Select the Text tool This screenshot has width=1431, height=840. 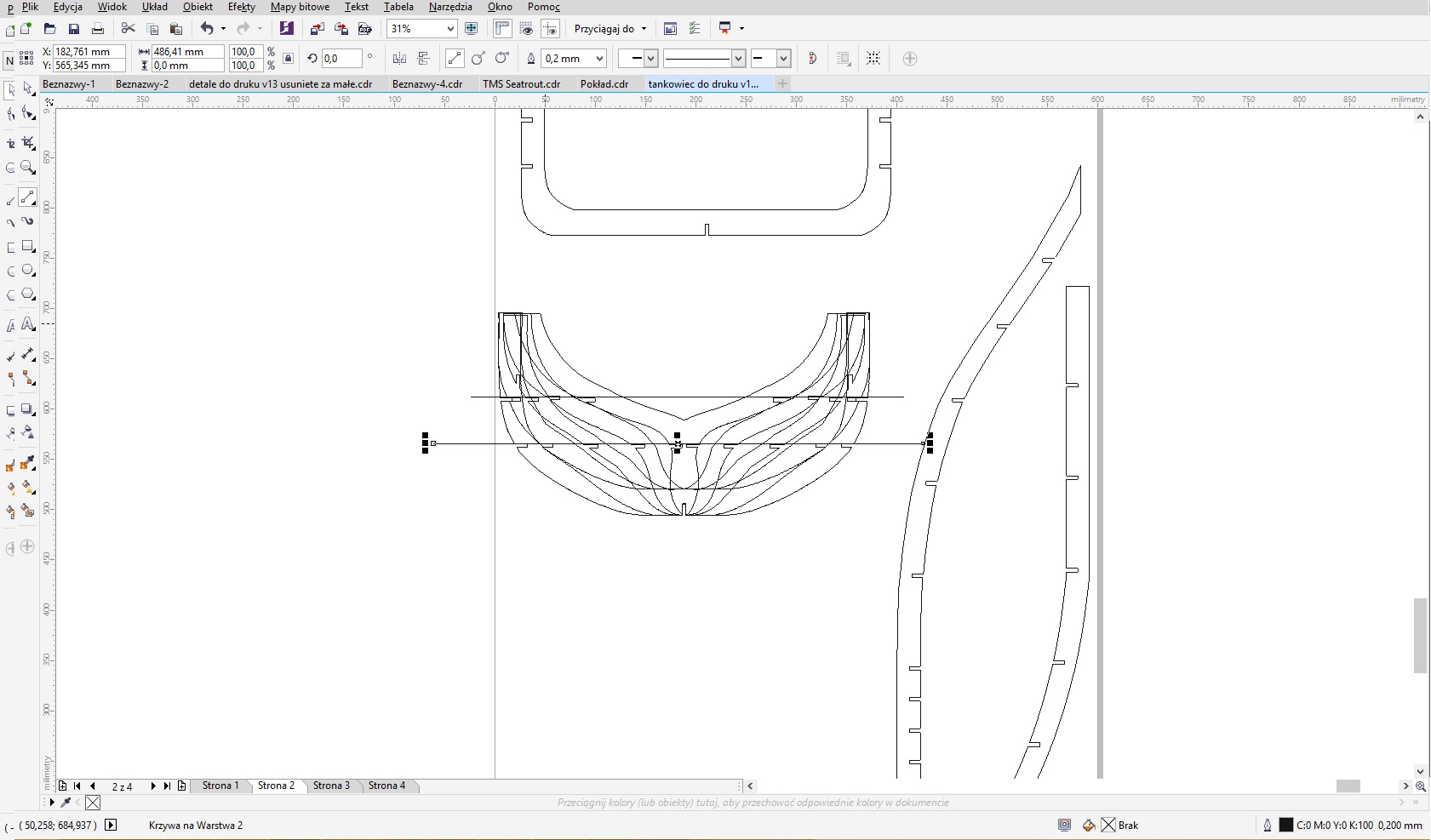[28, 324]
